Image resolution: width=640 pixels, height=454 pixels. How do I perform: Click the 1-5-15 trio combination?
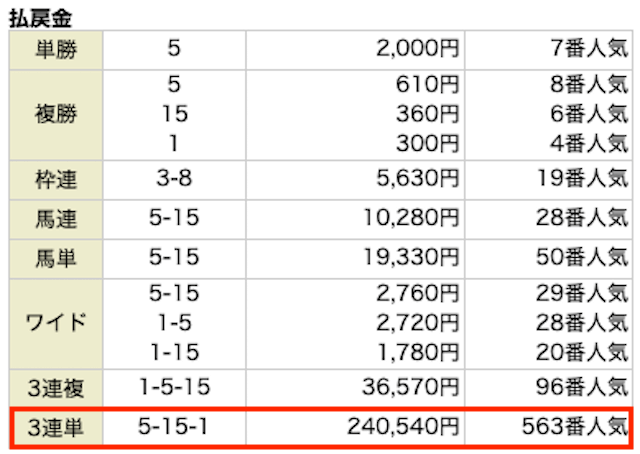click(174, 387)
